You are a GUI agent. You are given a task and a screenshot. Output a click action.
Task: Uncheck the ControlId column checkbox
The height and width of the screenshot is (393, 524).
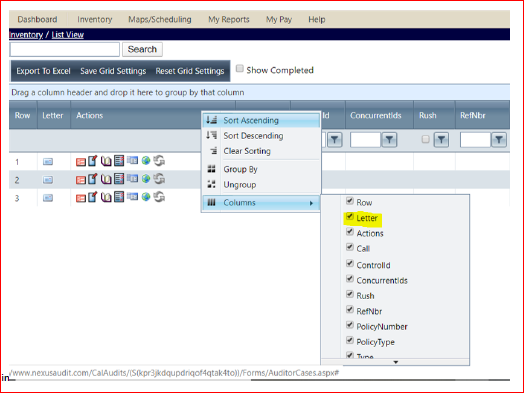[x=350, y=263]
